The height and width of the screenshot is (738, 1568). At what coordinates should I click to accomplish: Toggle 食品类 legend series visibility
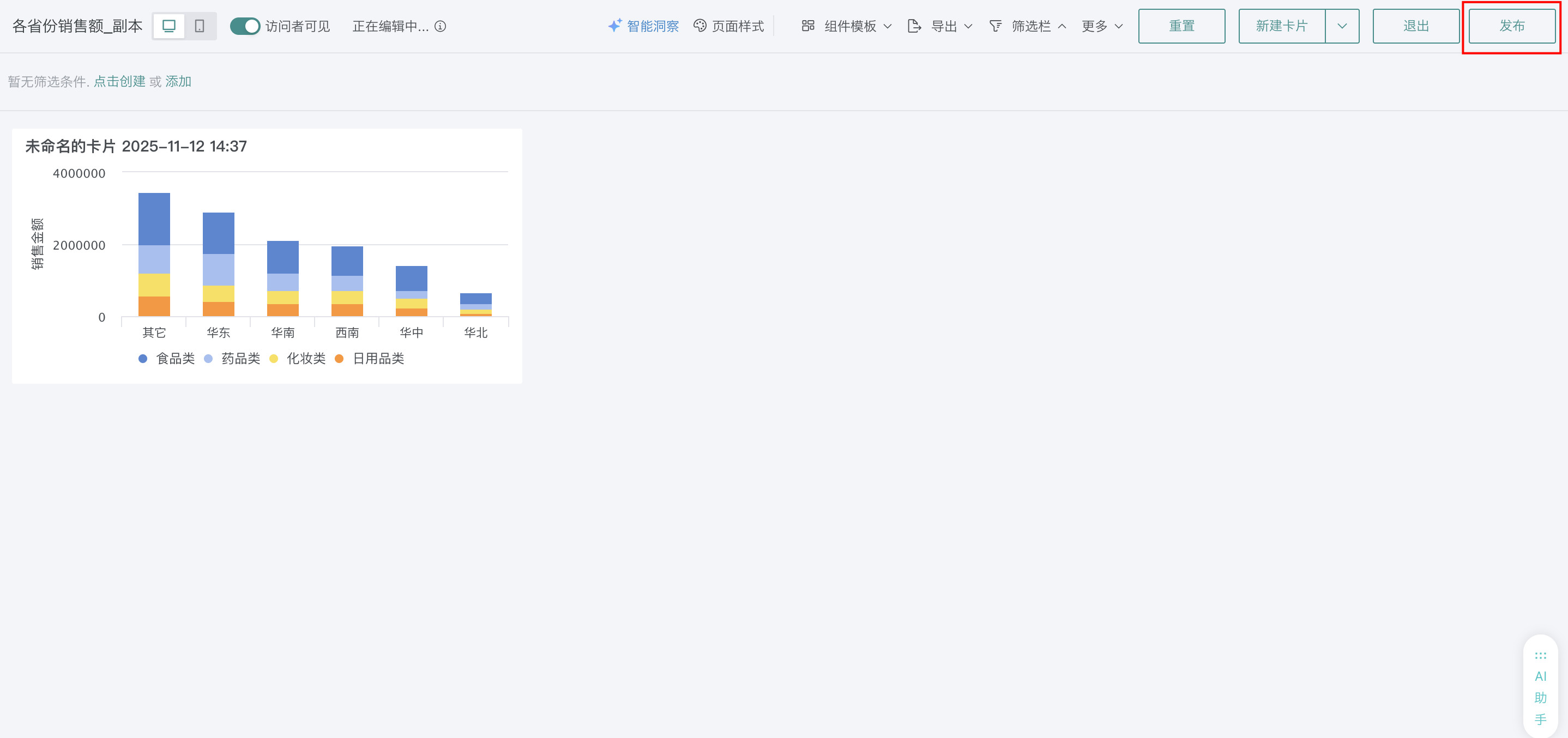167,358
